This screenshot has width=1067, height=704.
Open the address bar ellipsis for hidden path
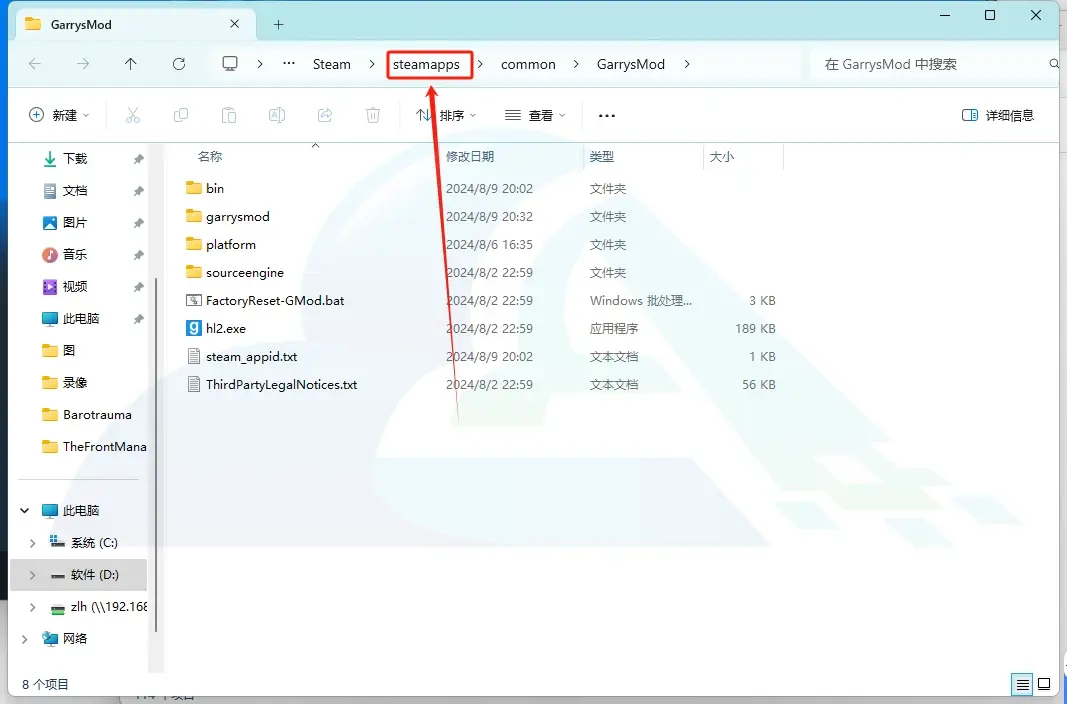point(289,63)
